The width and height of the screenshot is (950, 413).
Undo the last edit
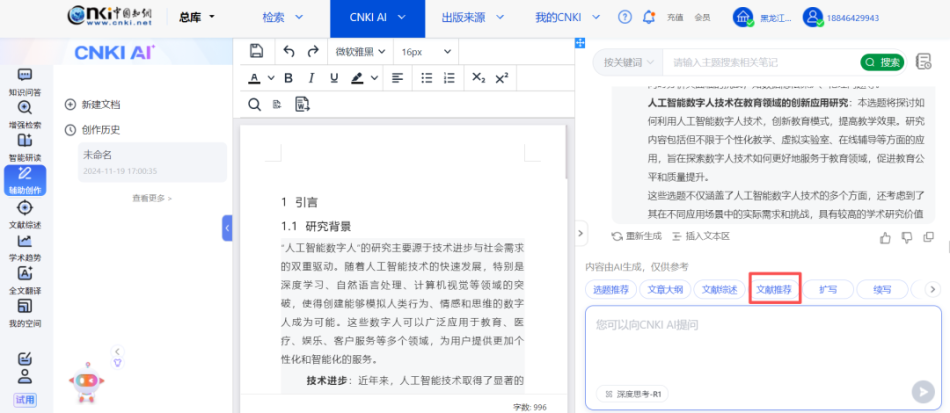(289, 51)
